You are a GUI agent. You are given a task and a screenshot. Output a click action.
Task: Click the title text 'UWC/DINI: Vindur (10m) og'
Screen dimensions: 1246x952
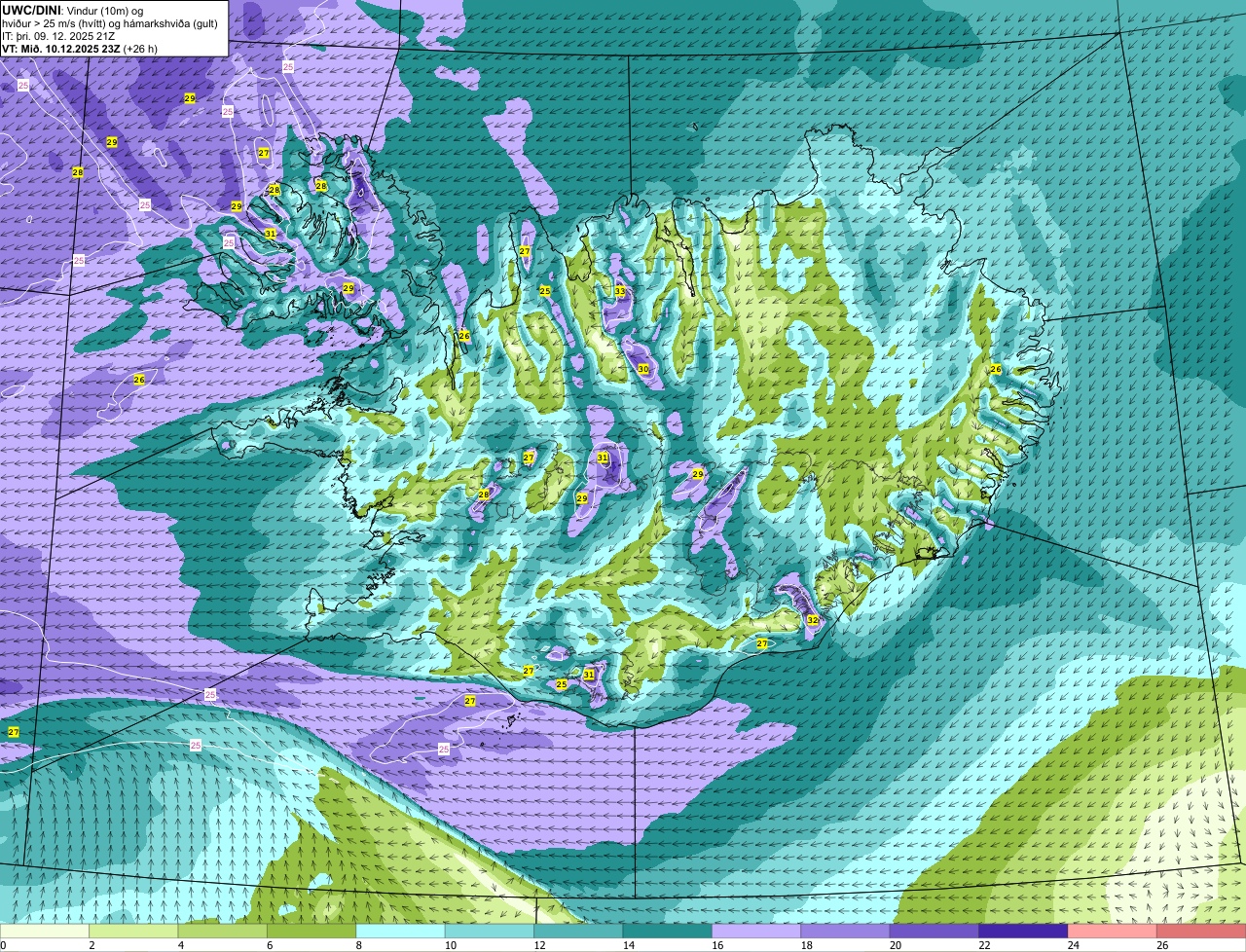[x=72, y=9]
